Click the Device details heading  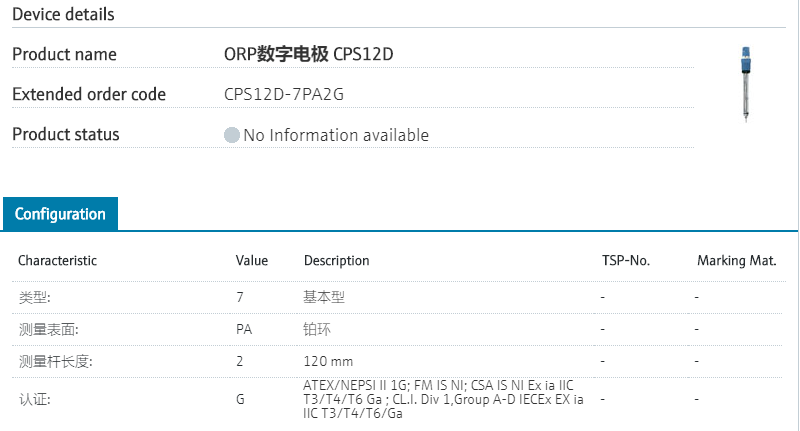tap(63, 14)
